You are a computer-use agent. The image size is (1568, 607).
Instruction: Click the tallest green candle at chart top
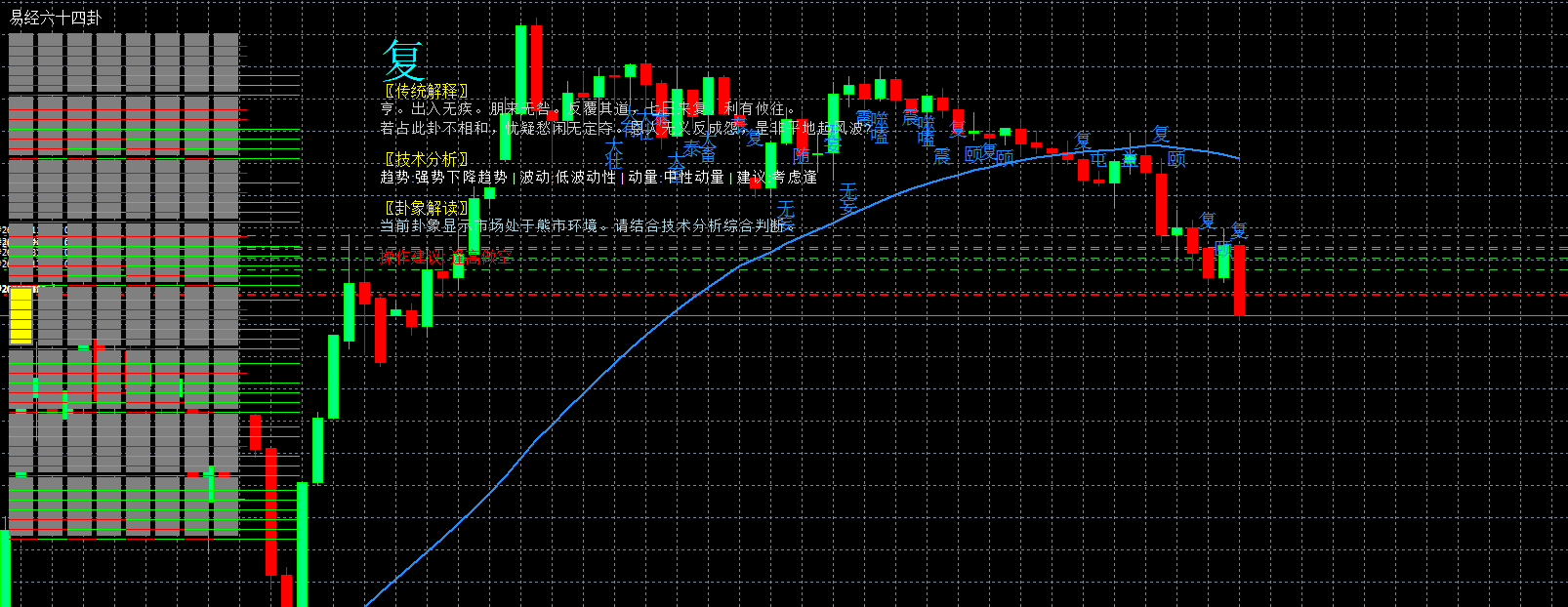[520, 92]
